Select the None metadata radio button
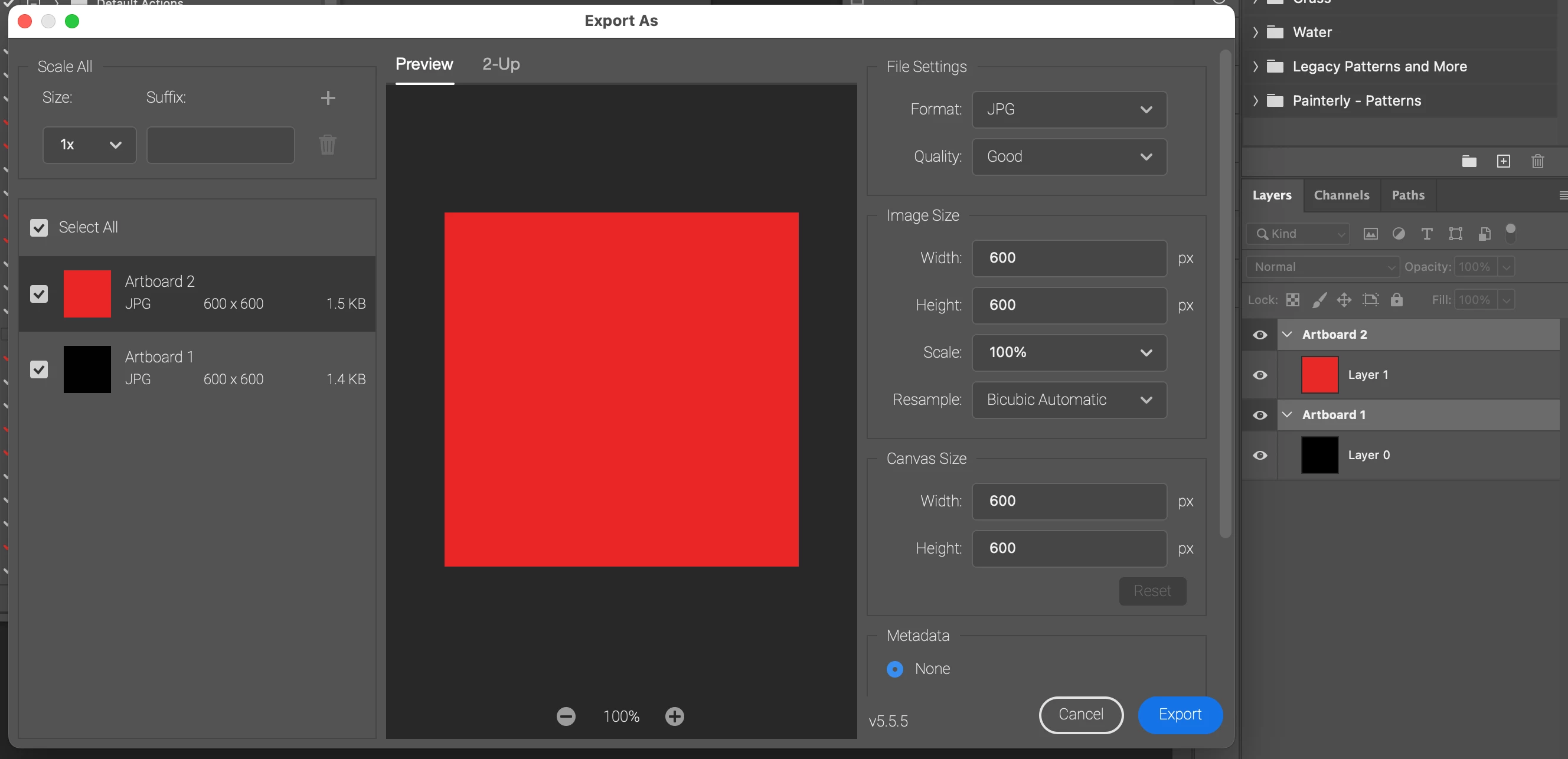Viewport: 1568px width, 759px height. [x=895, y=669]
